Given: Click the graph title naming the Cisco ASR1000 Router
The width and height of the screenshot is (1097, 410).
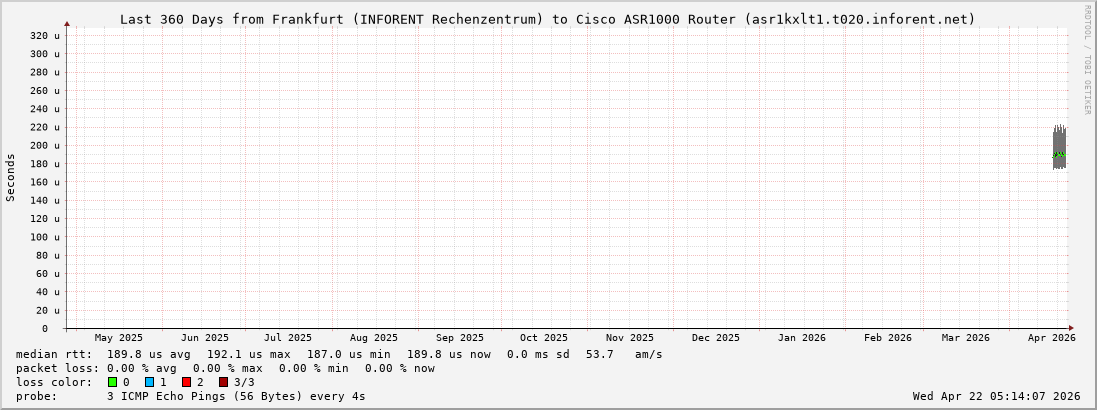Looking at the screenshot, I should click(547, 19).
